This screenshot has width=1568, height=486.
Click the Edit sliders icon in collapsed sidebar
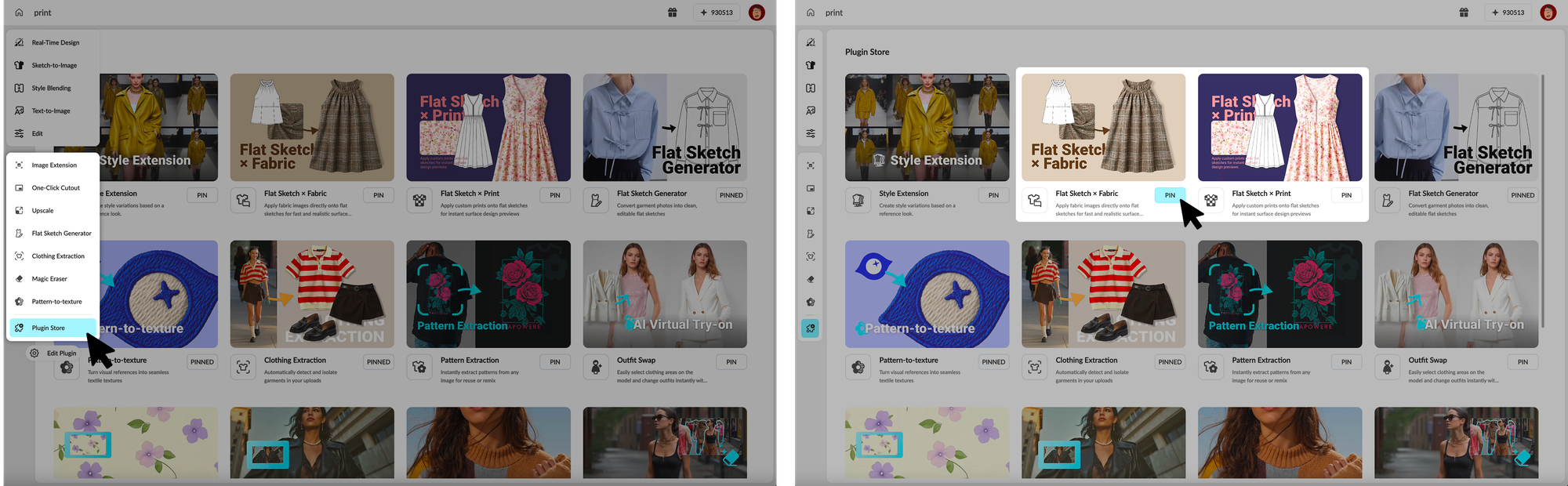pyautogui.click(x=811, y=133)
